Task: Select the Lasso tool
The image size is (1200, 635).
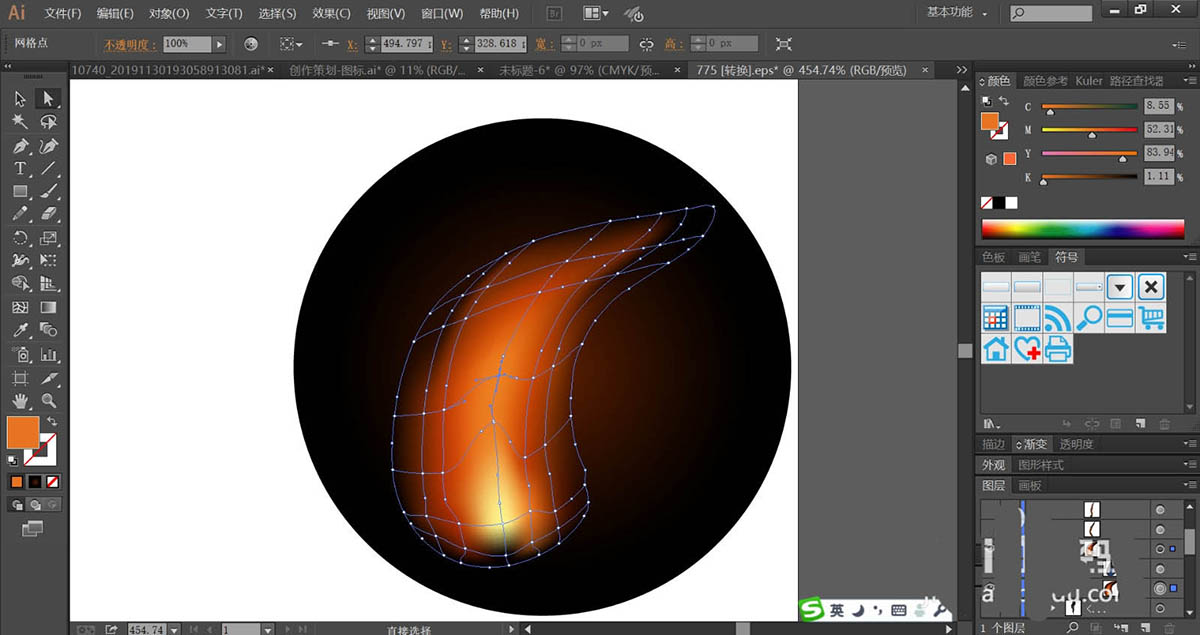Action: coord(48,121)
